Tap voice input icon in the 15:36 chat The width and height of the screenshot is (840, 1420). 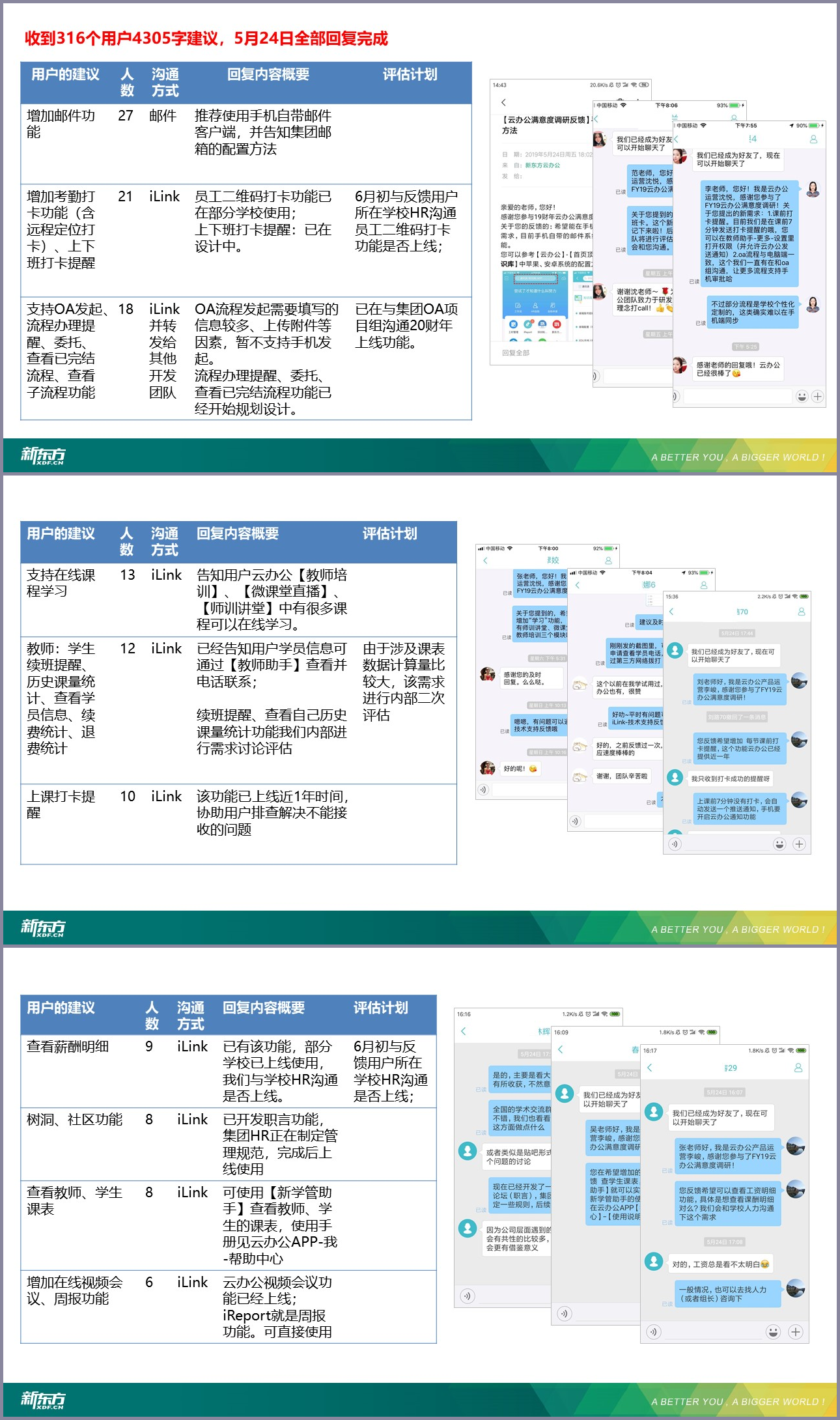(x=675, y=844)
